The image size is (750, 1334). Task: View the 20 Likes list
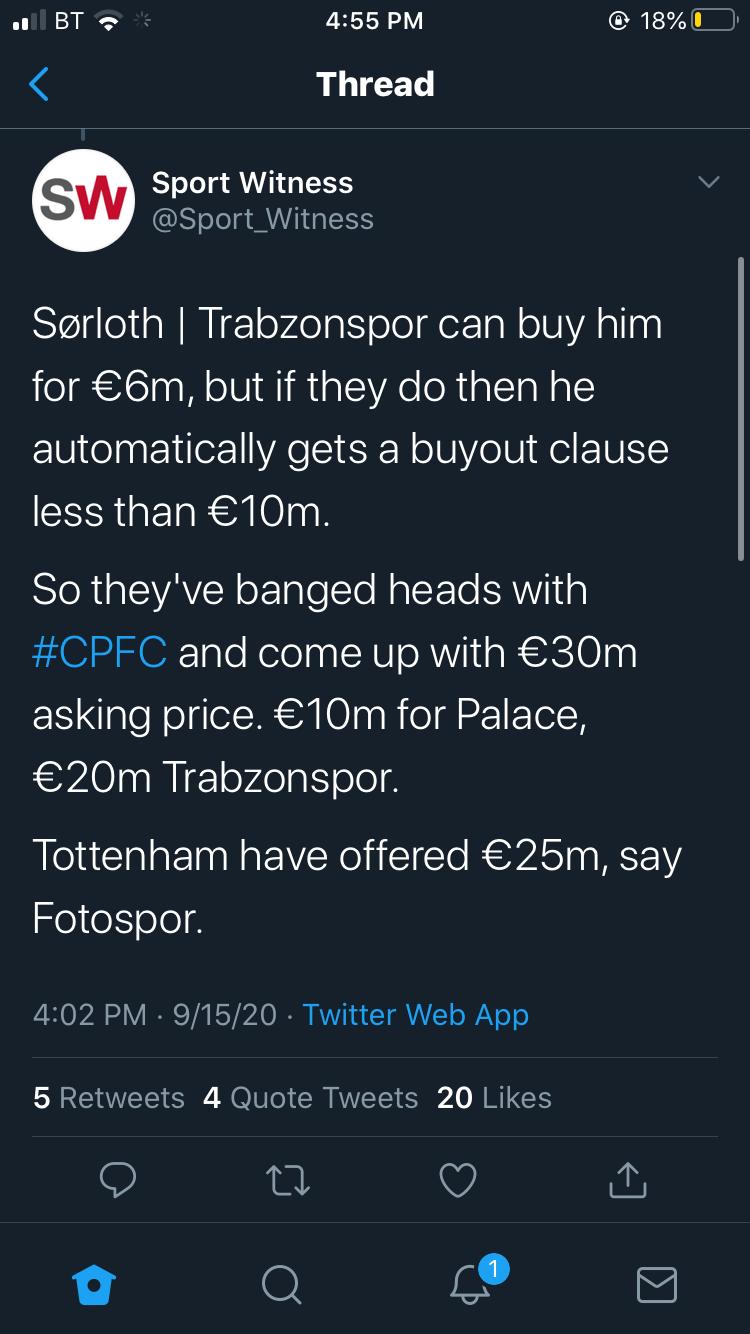(494, 1098)
